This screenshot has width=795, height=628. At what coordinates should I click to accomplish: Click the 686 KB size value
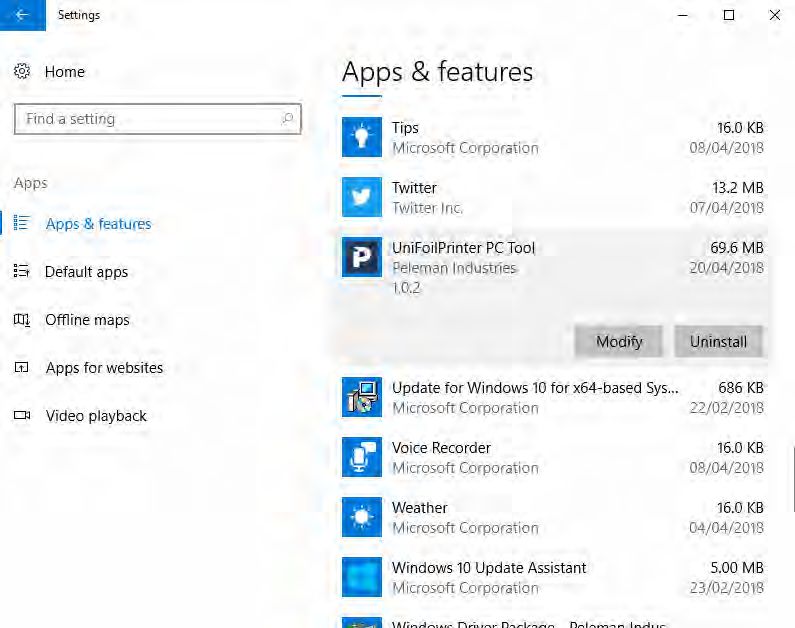pos(741,388)
